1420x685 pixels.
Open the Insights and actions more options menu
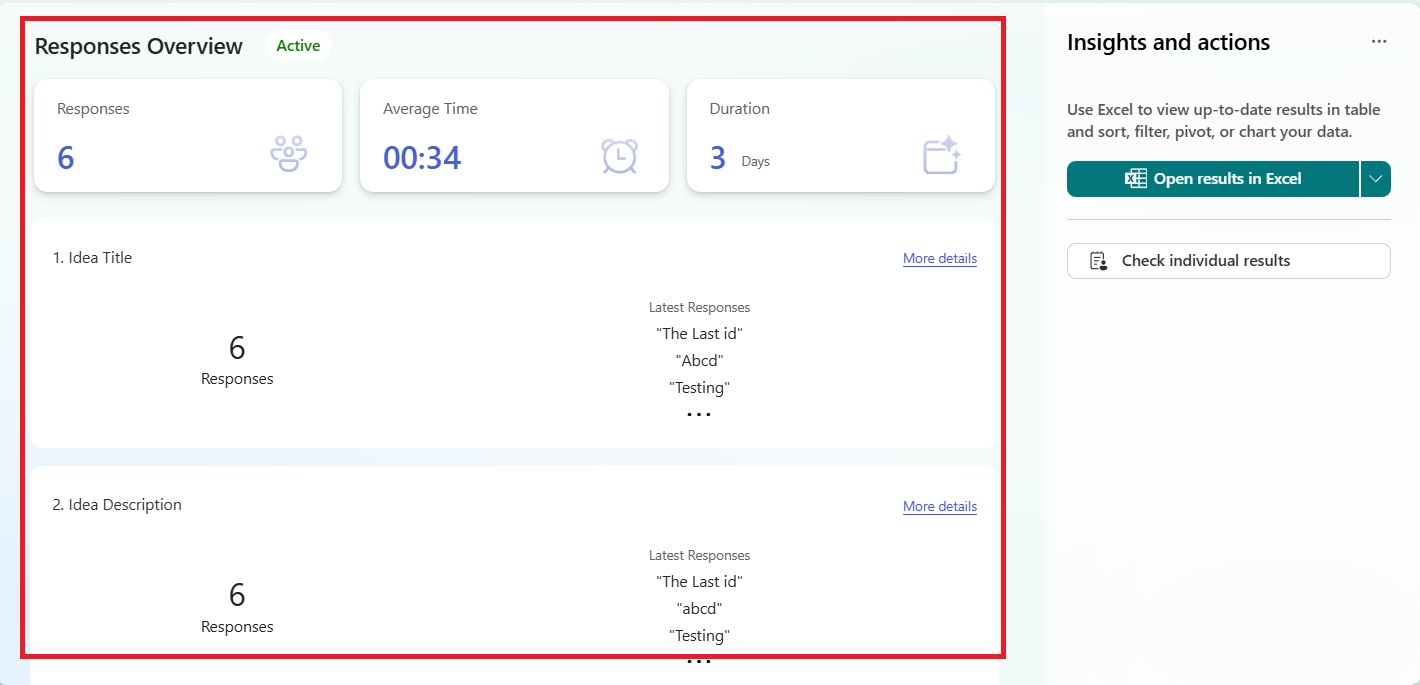(x=1379, y=42)
